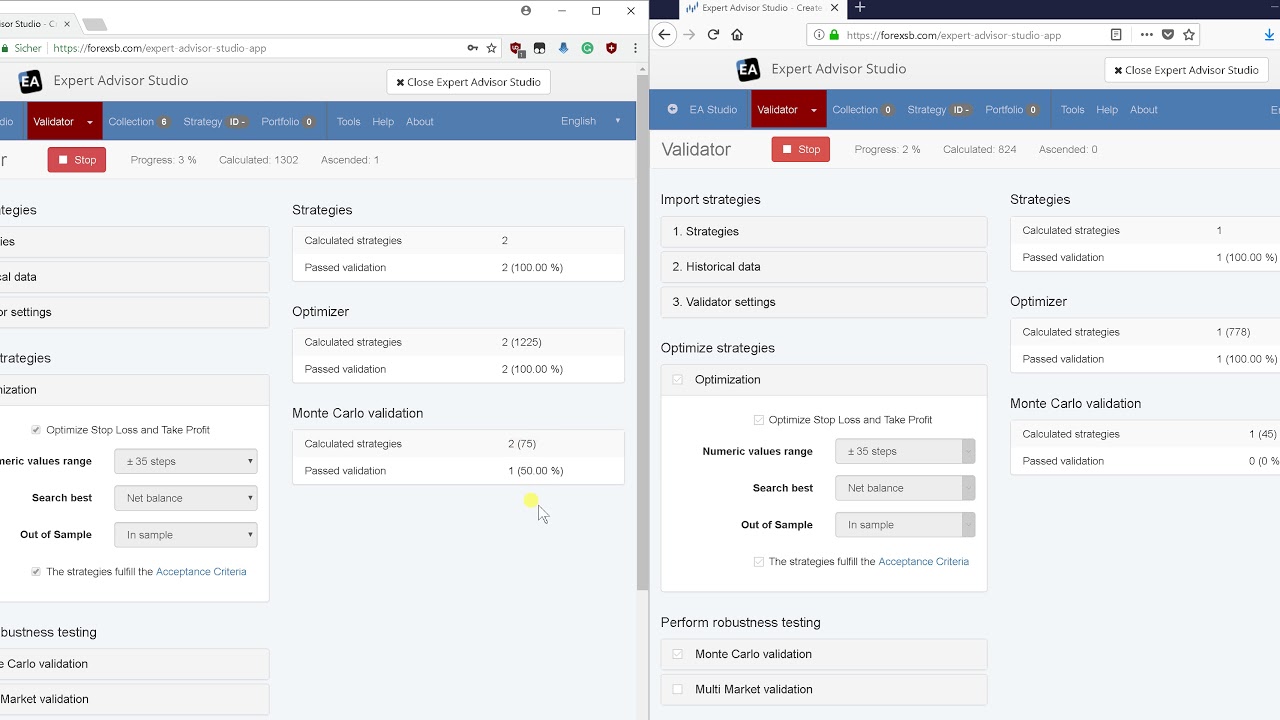Screen dimensions: 1280x720
Task: Toggle strategies fulfill Acceptance Criteria checkbox in Chrome window
Action: tap(36, 572)
